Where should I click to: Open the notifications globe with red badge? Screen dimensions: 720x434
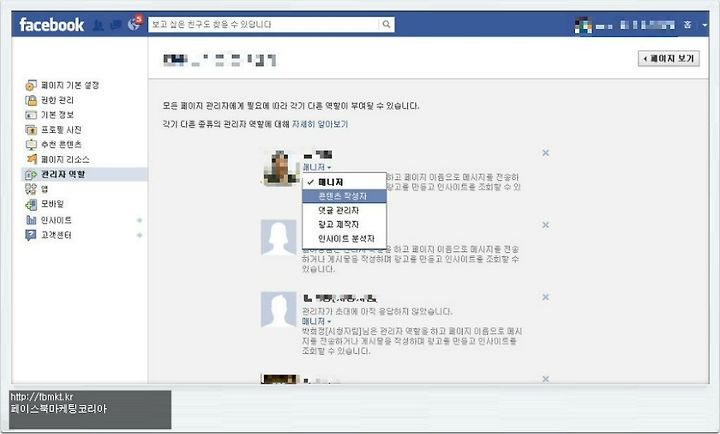[x=135, y=23]
